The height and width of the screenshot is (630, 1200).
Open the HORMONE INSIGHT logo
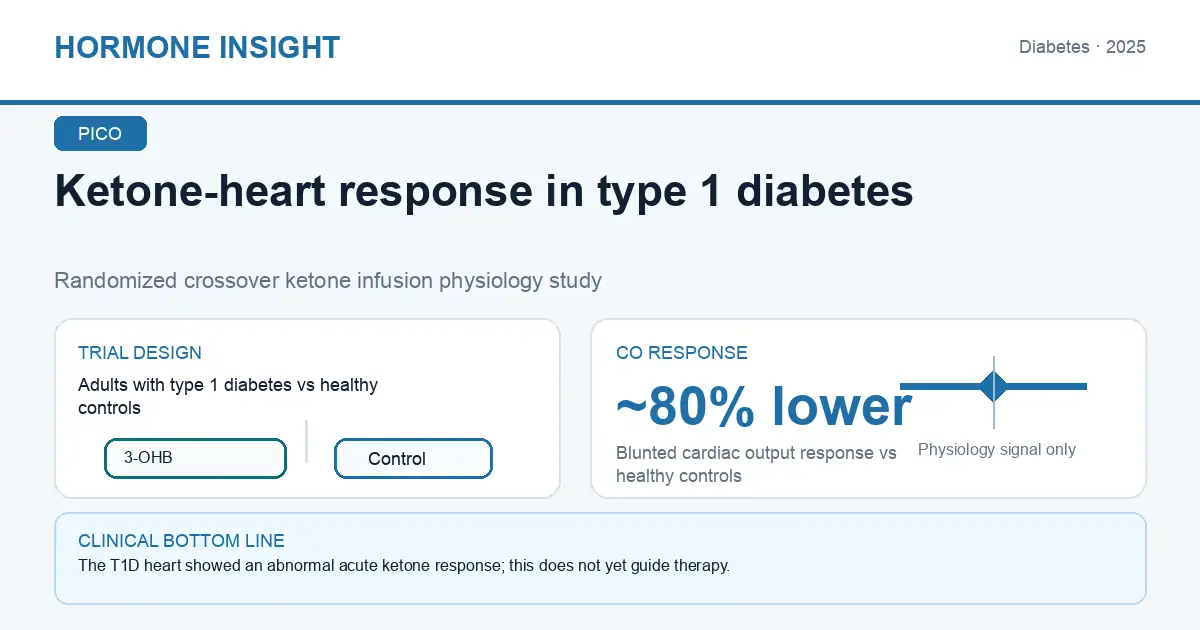tap(197, 47)
